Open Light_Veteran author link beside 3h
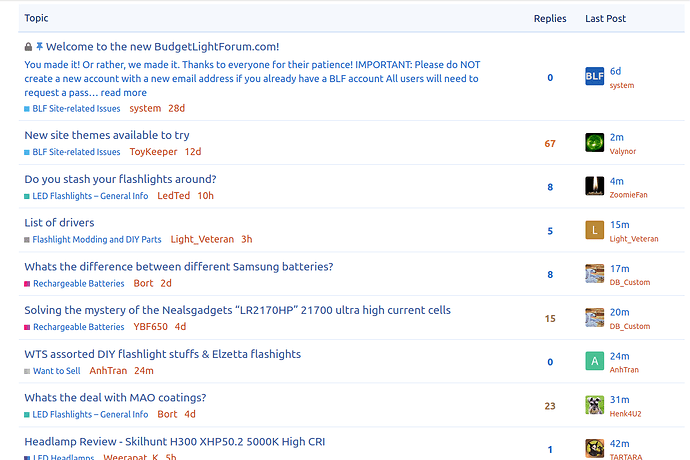 (x=202, y=239)
